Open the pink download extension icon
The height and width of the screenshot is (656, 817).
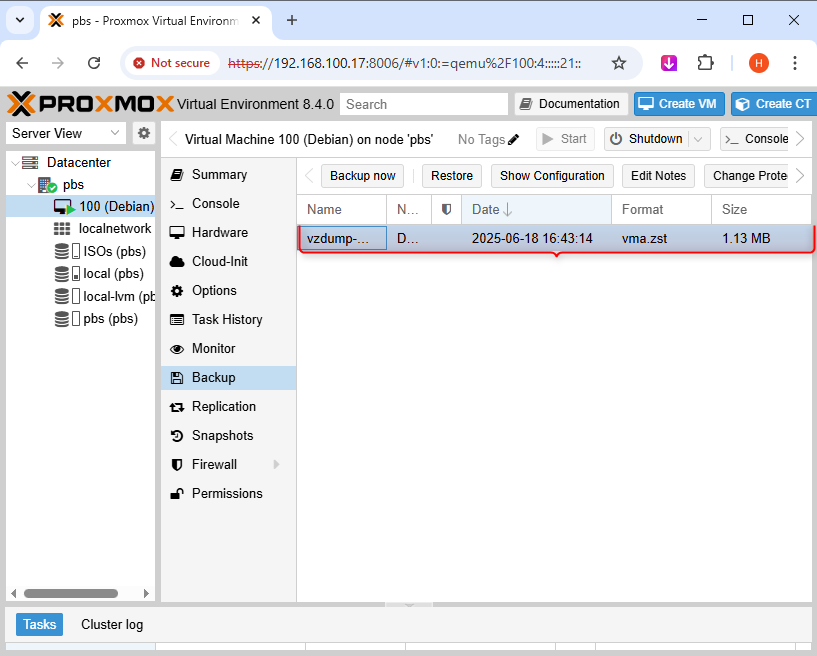click(x=669, y=63)
